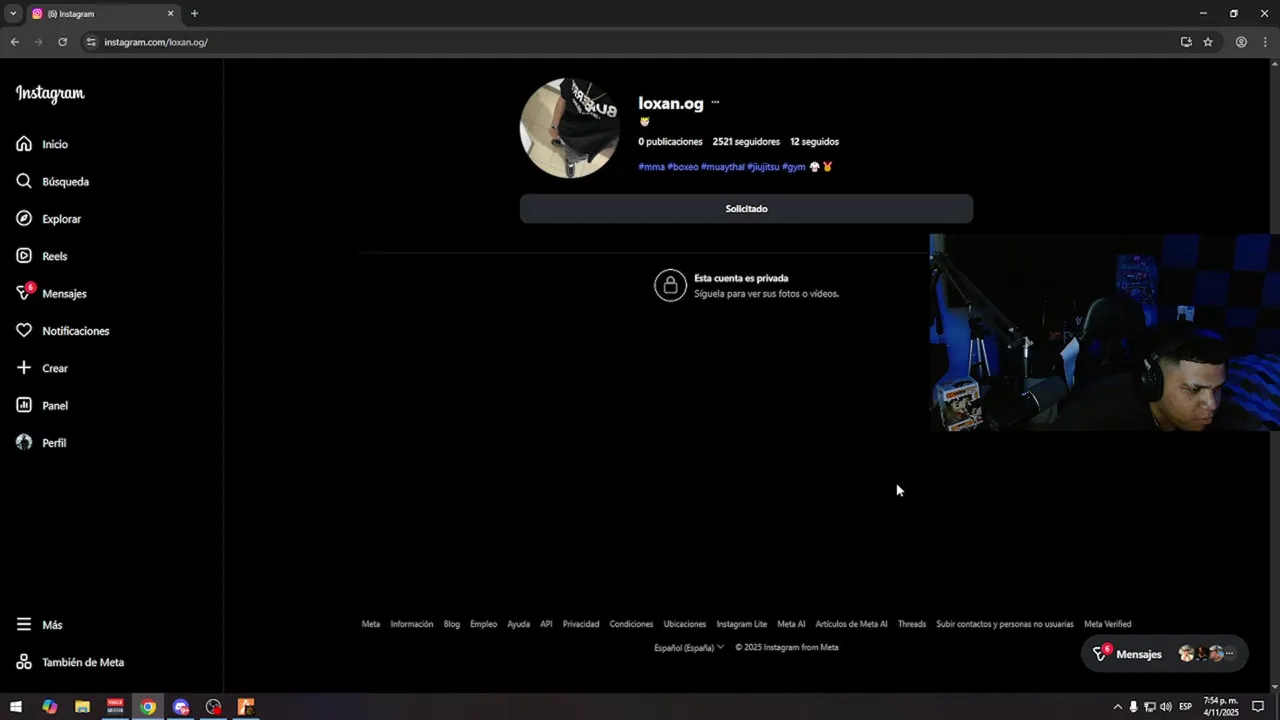Open the Blog footer link

click(x=452, y=624)
